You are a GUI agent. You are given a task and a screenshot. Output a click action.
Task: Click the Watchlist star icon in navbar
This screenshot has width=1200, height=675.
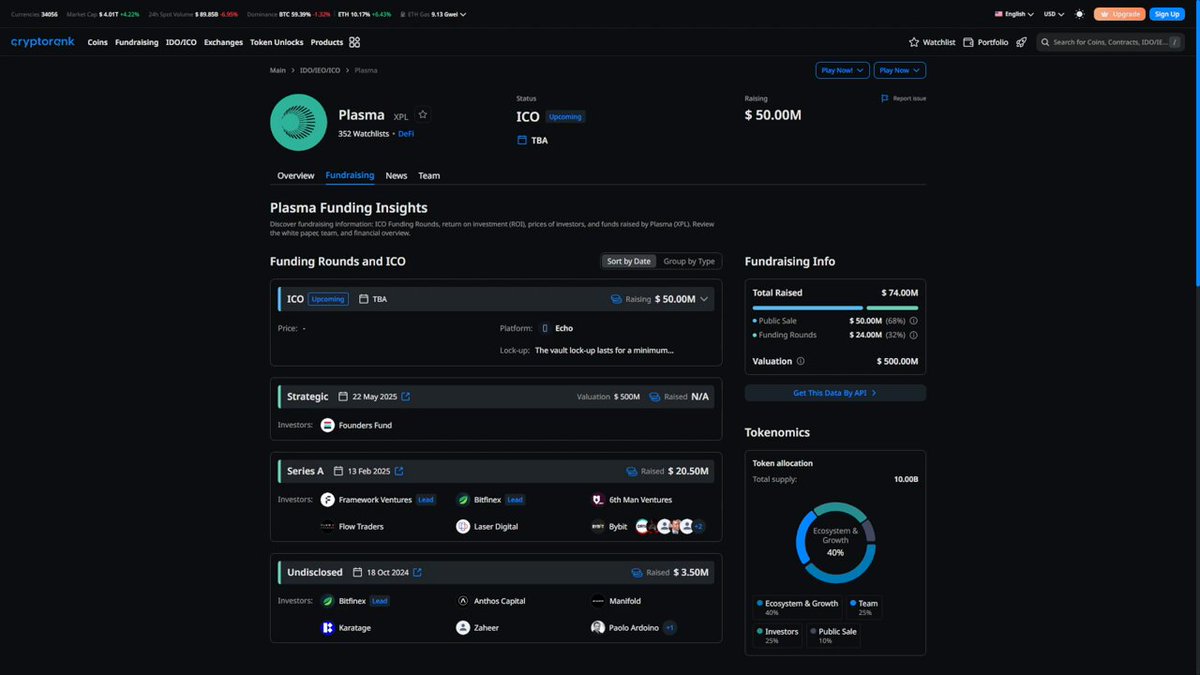click(x=914, y=42)
